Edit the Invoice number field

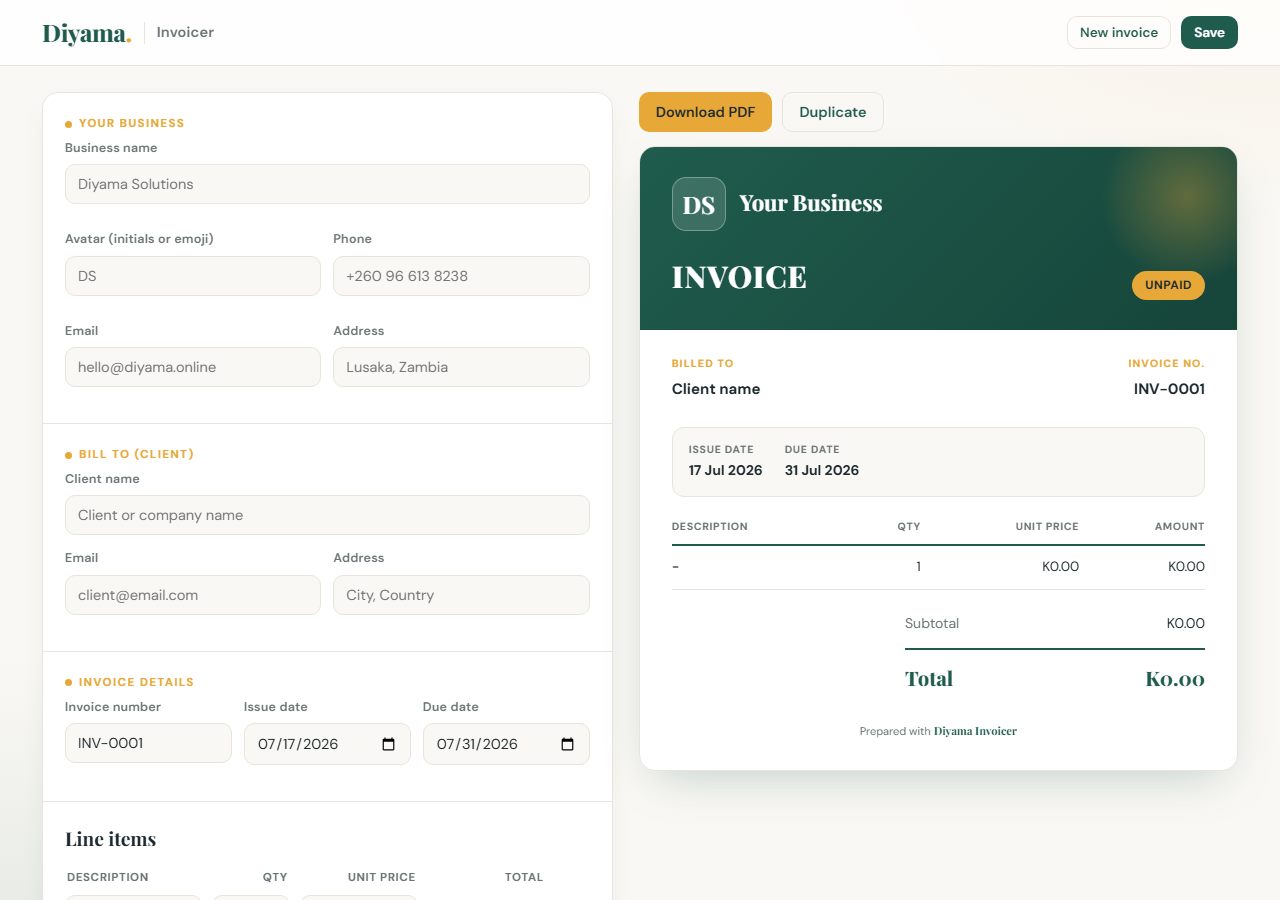click(148, 743)
